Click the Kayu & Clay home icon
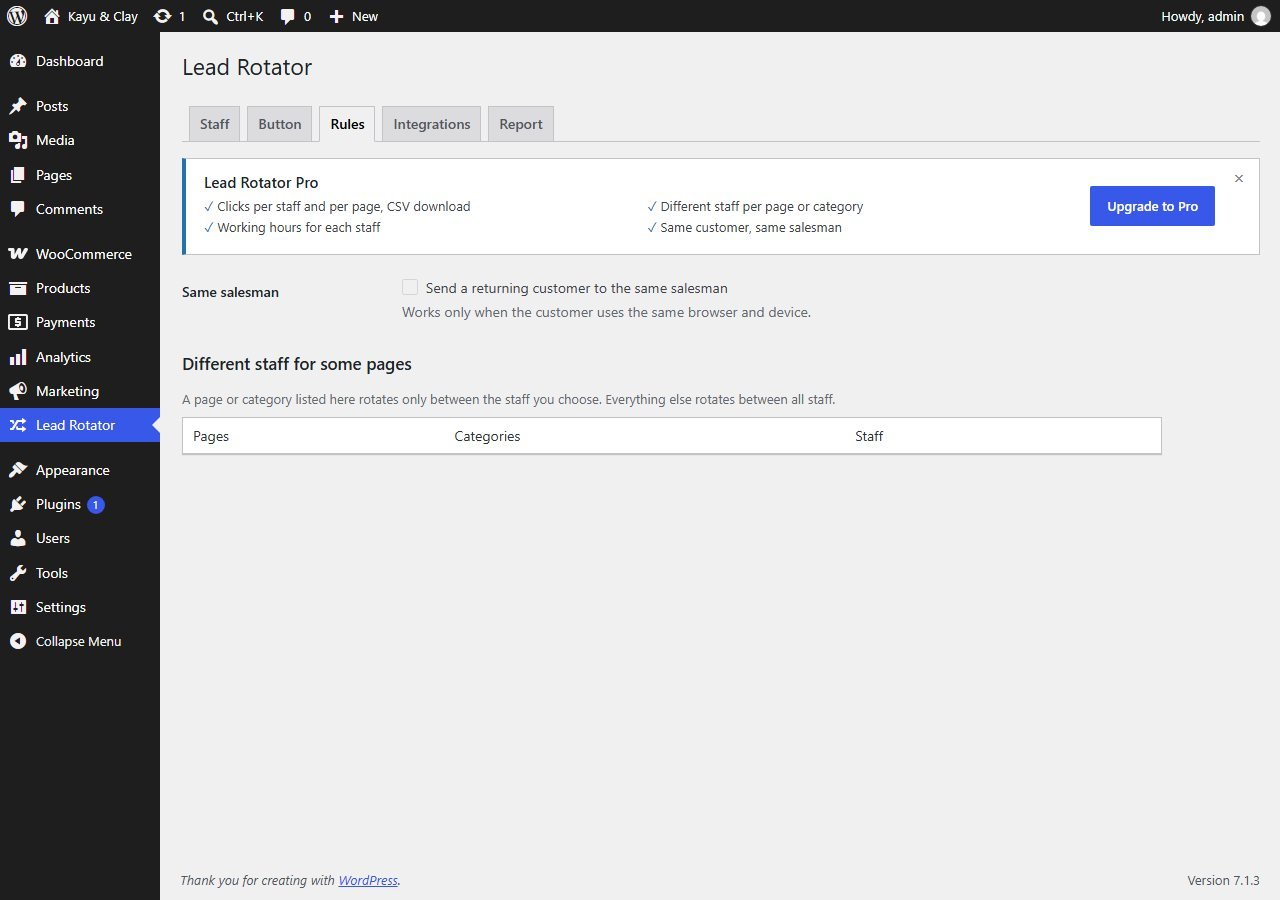 pyautogui.click(x=52, y=16)
